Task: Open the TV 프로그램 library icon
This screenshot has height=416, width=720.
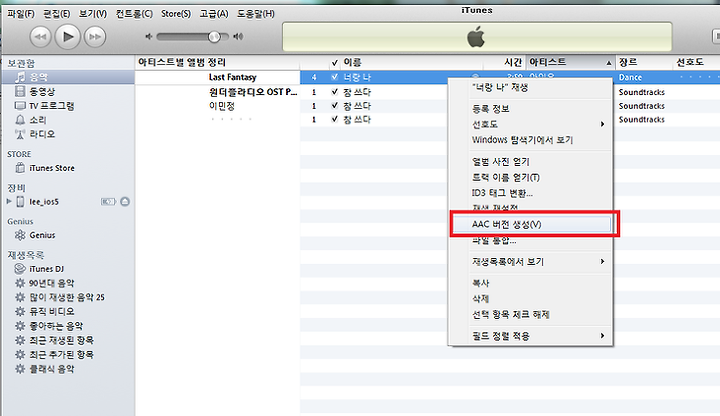Action: coord(20,106)
